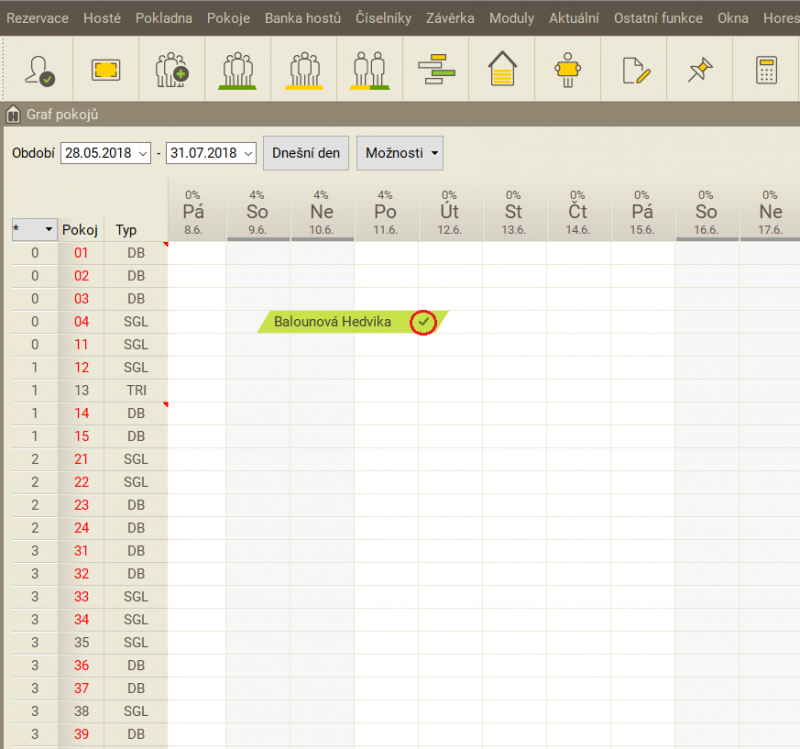Open the room chart bars icon
Screen dimensions: 800x749
coord(436,70)
